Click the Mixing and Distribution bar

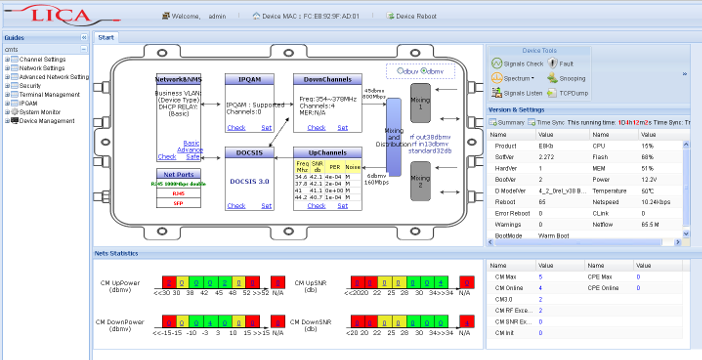[394, 137]
